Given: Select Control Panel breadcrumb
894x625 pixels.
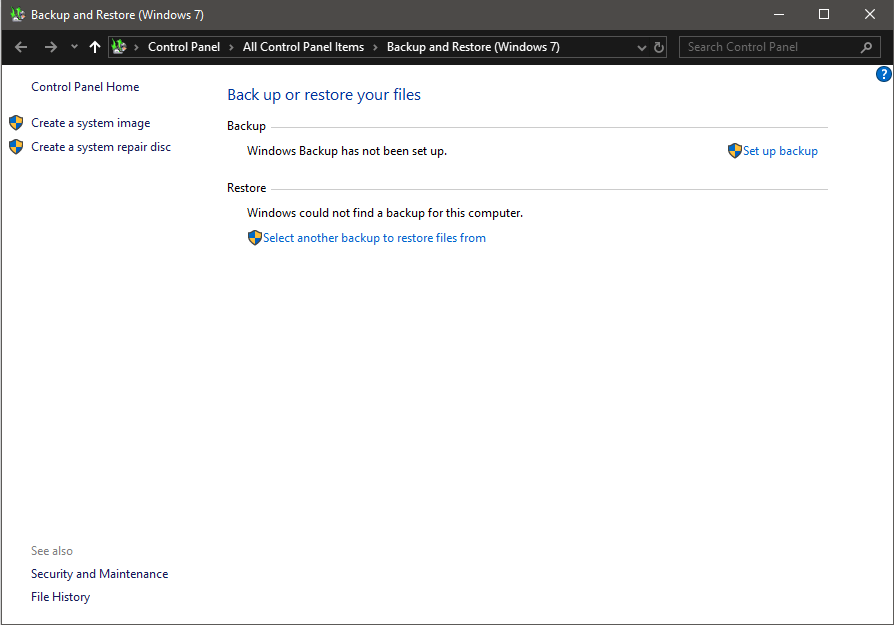Looking at the screenshot, I should [184, 47].
